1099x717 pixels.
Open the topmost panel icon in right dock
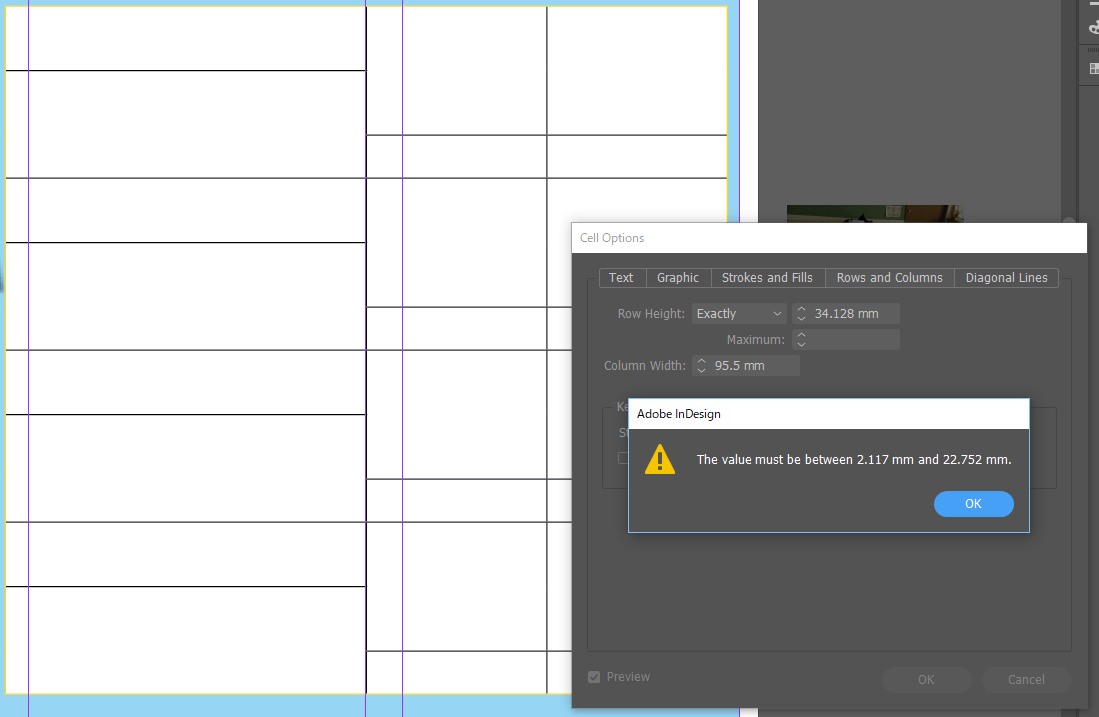point(1092,25)
